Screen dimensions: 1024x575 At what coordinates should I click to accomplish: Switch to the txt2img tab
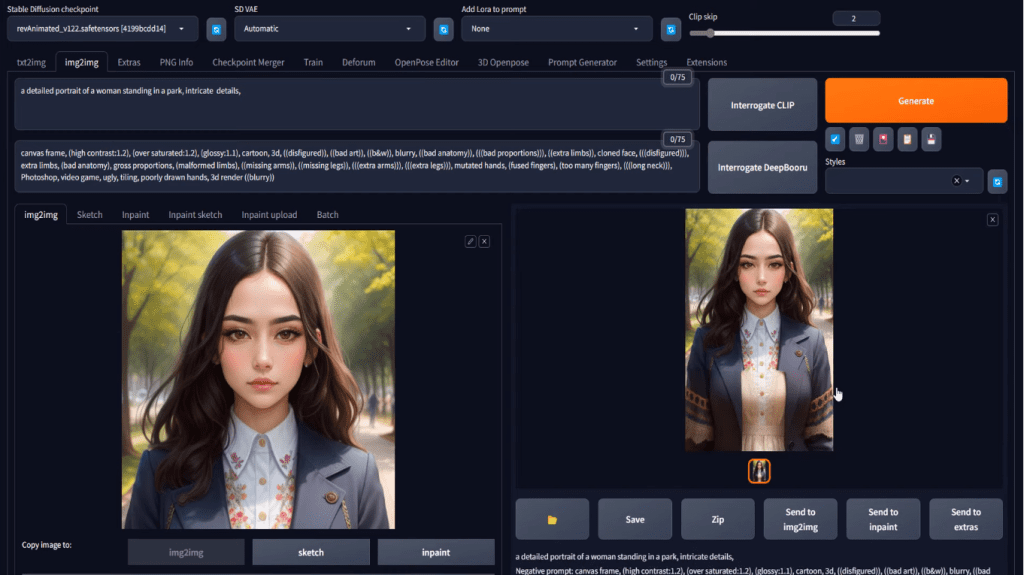point(32,62)
